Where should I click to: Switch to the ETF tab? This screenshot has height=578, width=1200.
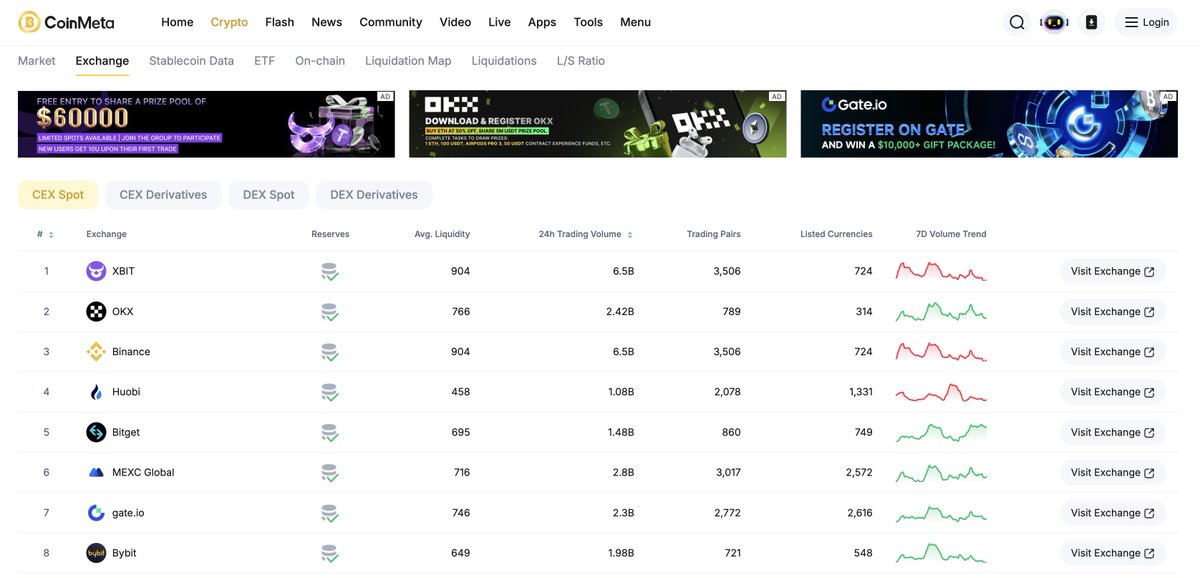tap(264, 61)
